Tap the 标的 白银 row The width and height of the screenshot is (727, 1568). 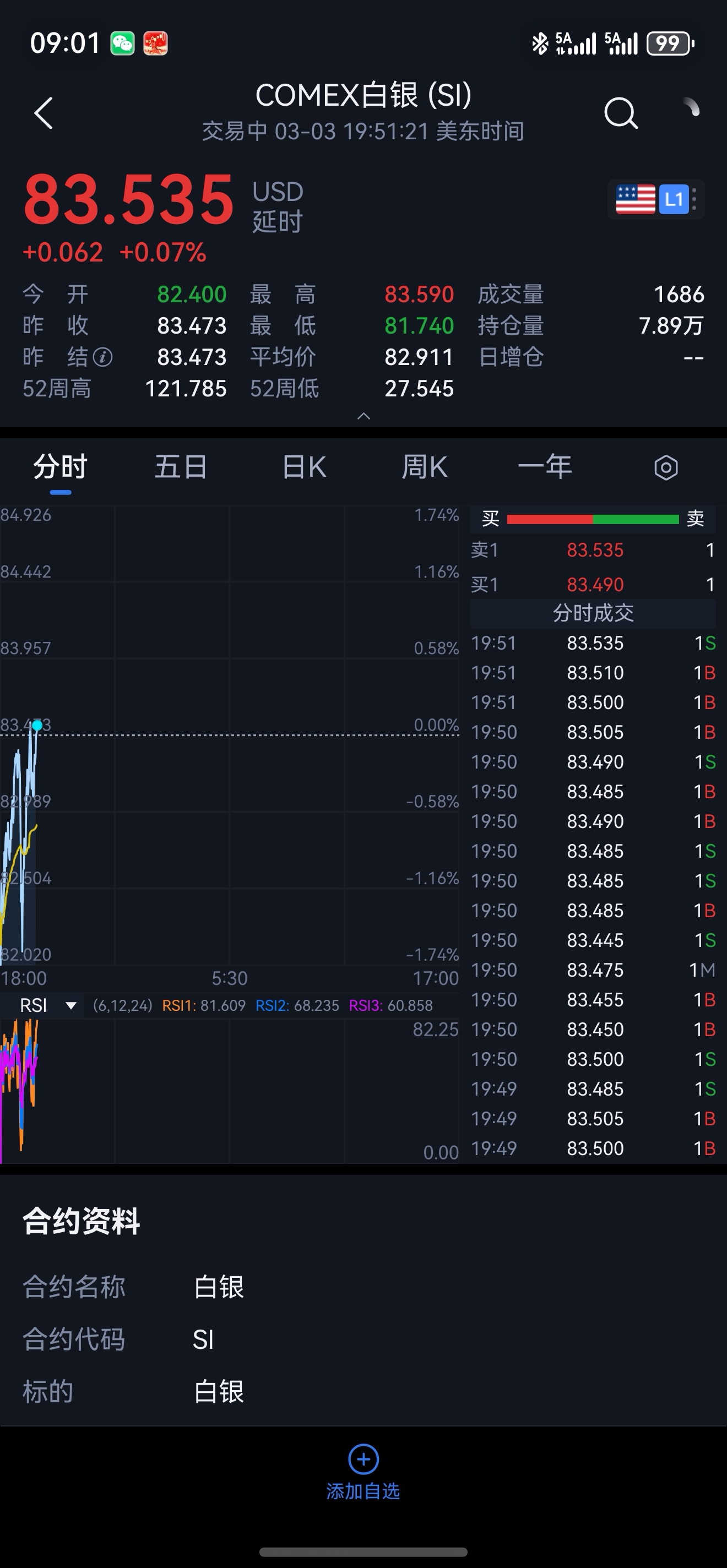point(363,1392)
